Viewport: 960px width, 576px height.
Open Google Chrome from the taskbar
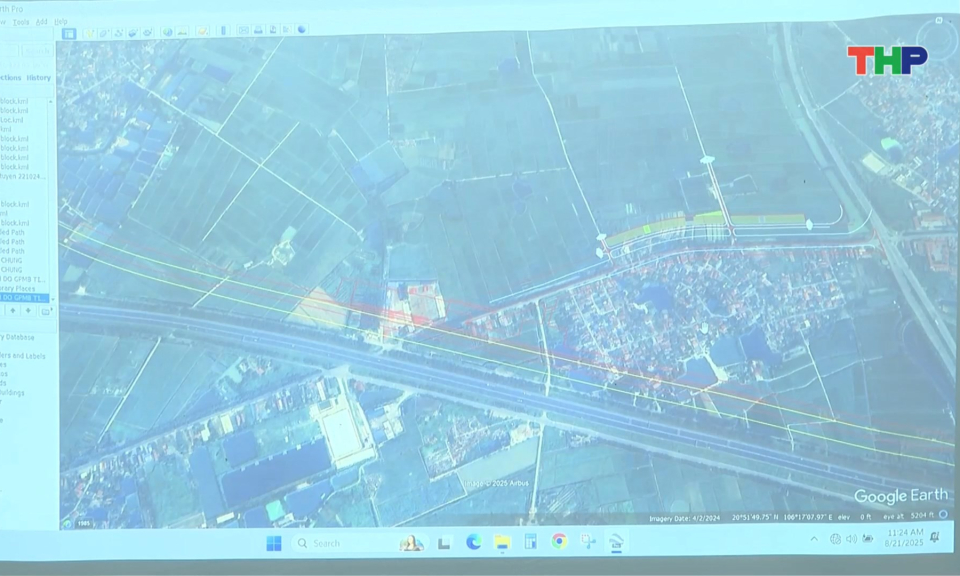coord(560,541)
